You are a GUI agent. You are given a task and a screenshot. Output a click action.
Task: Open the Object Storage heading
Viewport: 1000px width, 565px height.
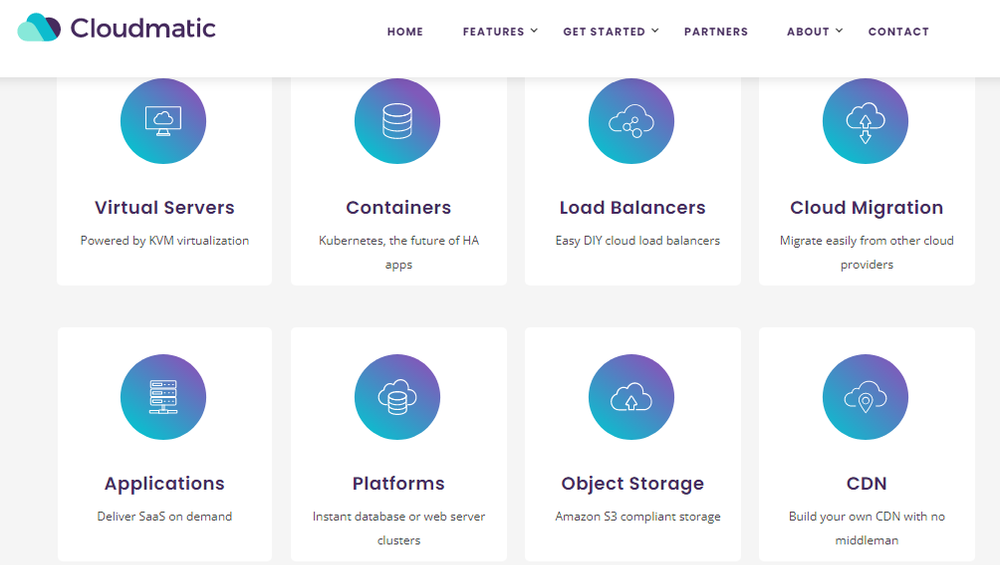click(633, 484)
